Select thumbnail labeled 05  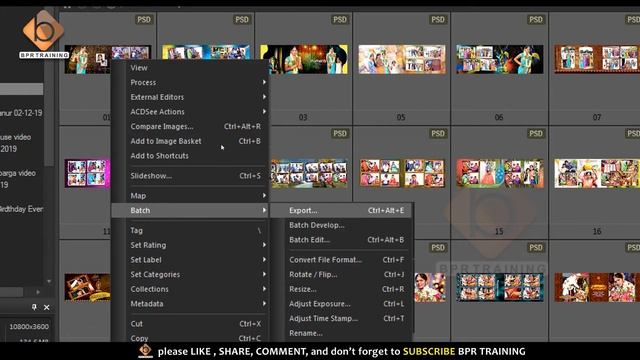pyautogui.click(x=402, y=60)
